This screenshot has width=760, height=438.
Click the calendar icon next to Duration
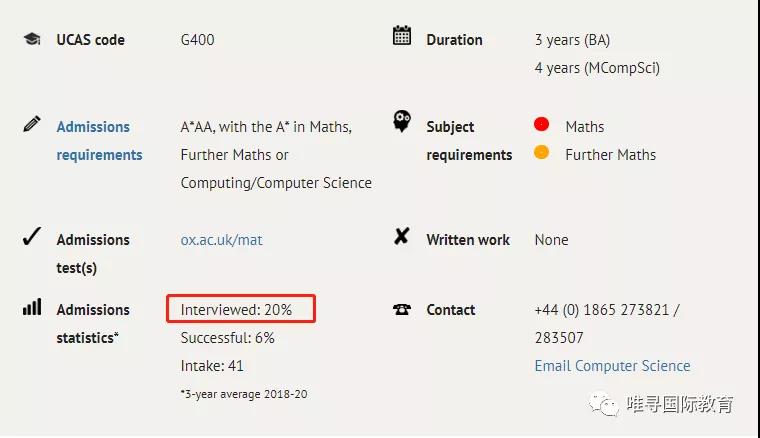click(x=402, y=35)
